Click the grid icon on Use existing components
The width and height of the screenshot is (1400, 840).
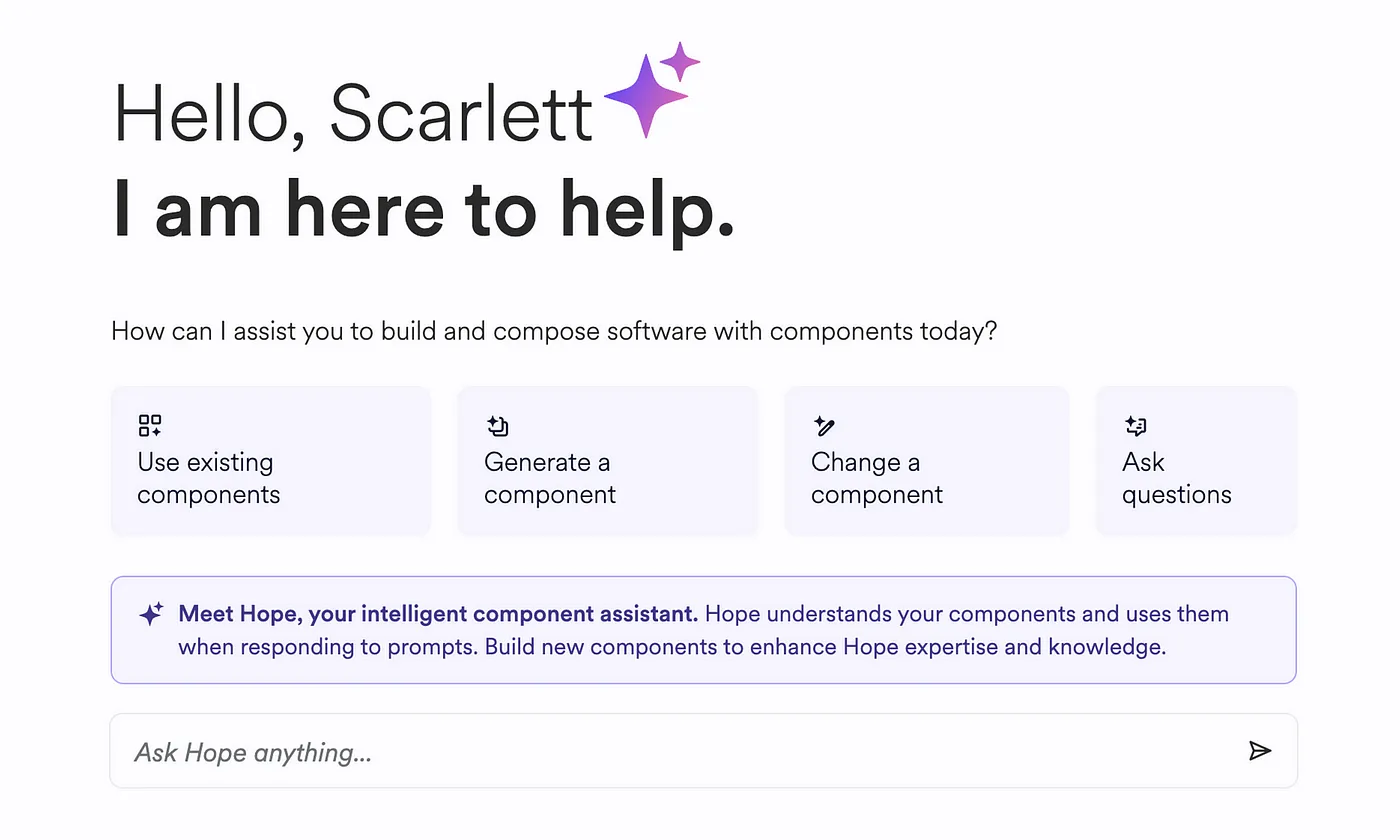[x=150, y=426]
